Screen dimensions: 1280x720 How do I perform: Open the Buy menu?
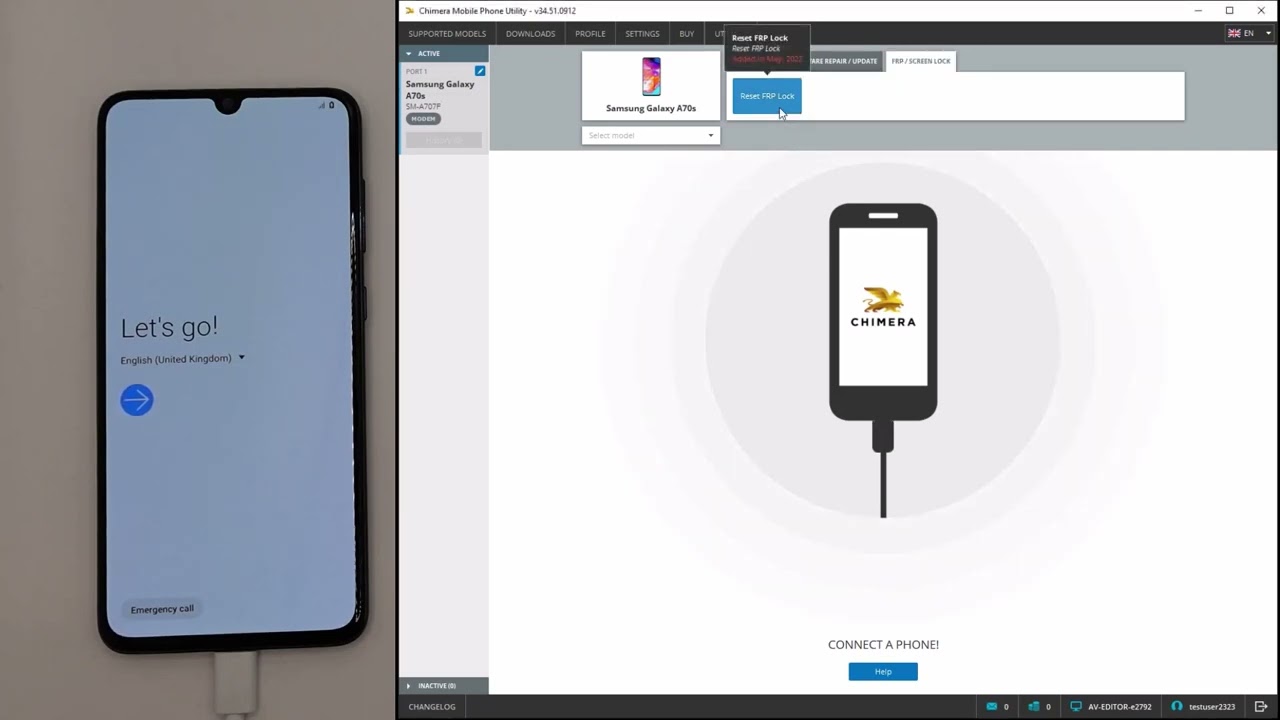[x=687, y=34]
